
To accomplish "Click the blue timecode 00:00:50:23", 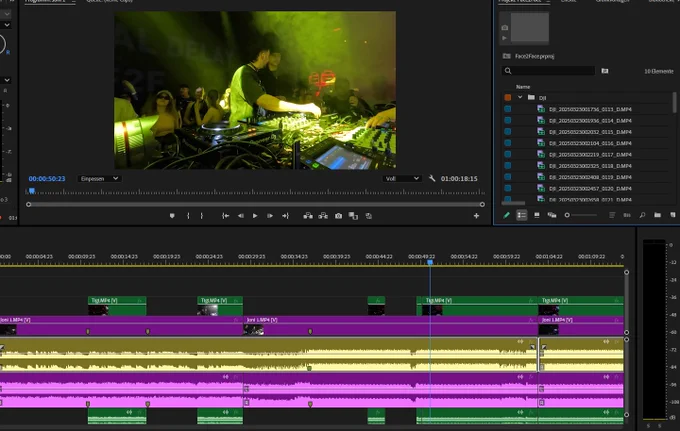I will [47, 179].
